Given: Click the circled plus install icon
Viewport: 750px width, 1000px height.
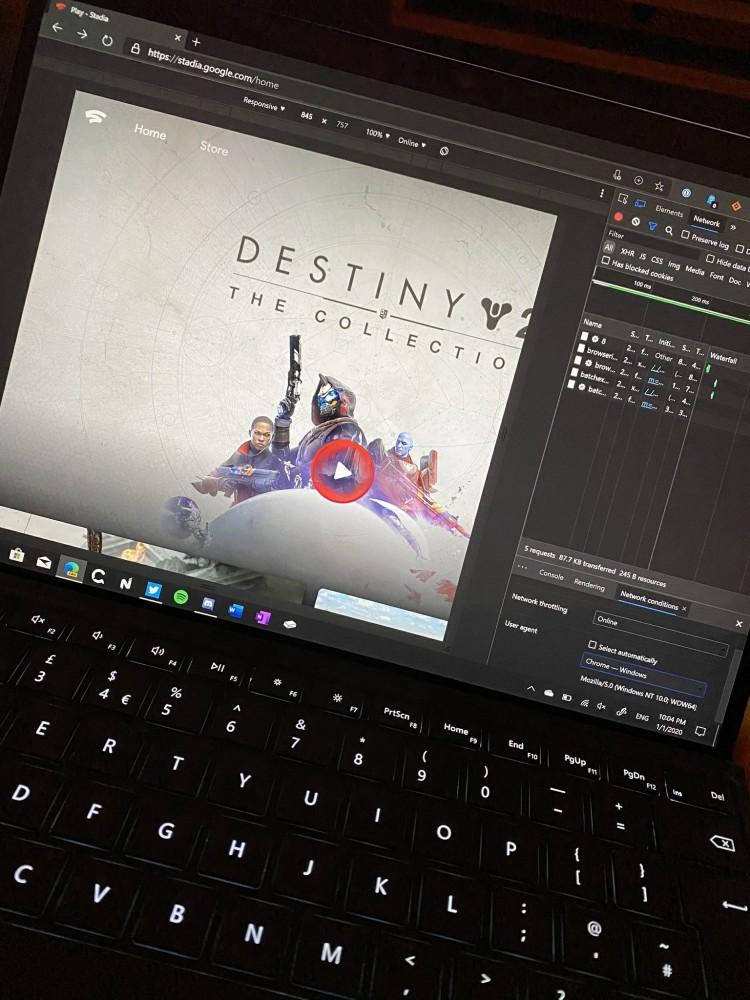Looking at the screenshot, I should click(638, 180).
